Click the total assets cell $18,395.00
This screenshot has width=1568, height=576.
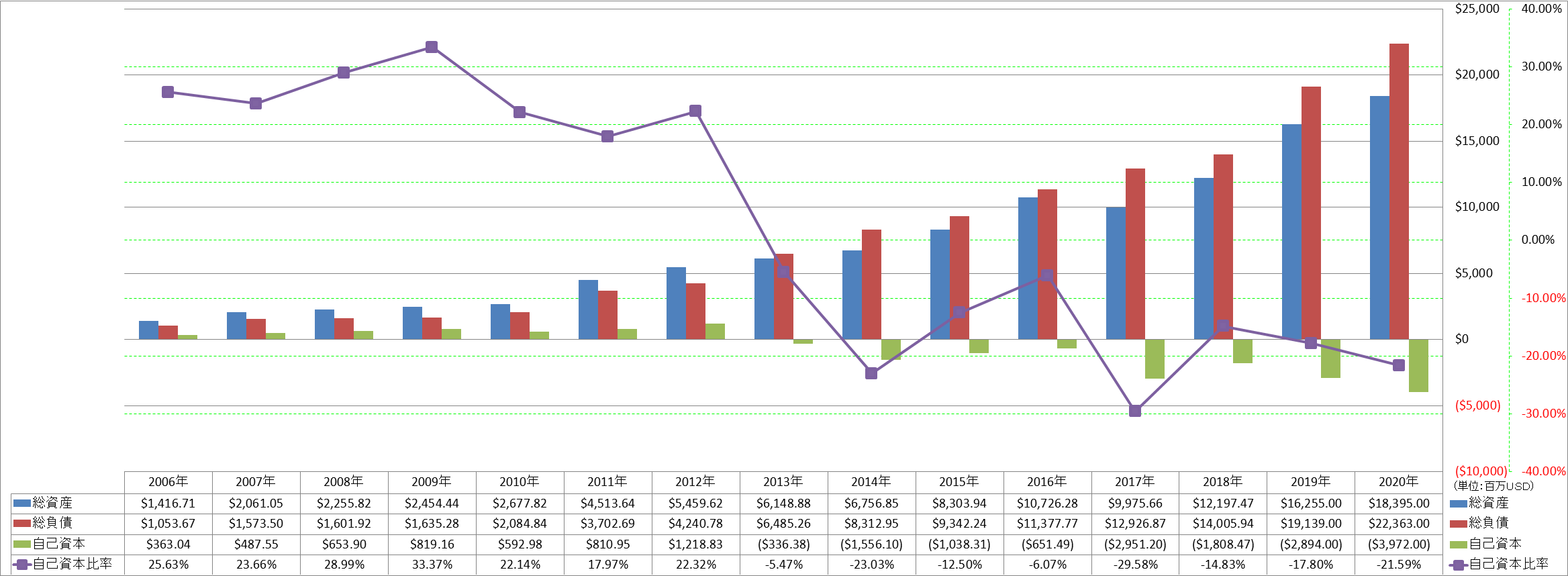[x=1399, y=503]
